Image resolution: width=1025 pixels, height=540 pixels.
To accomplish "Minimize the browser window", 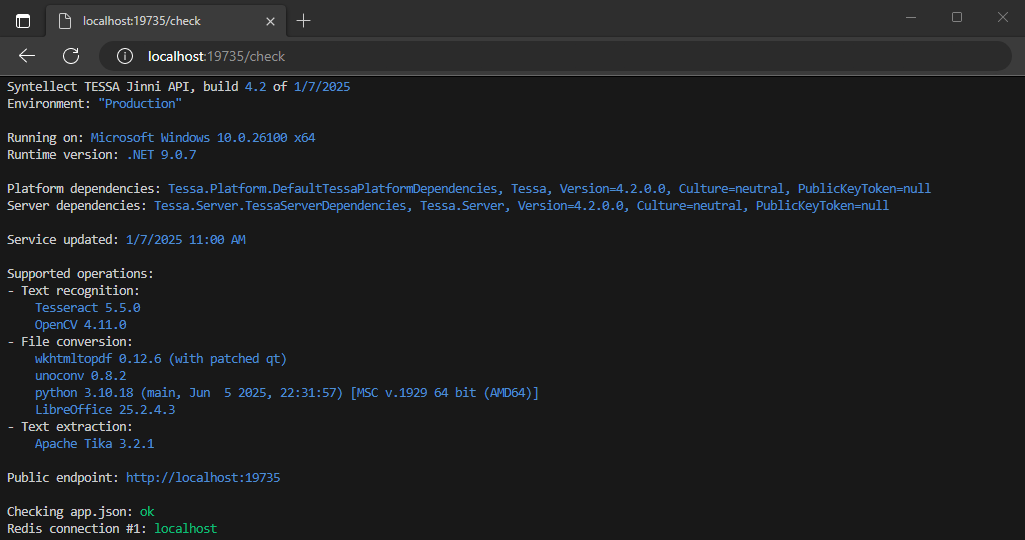I will [910, 17].
